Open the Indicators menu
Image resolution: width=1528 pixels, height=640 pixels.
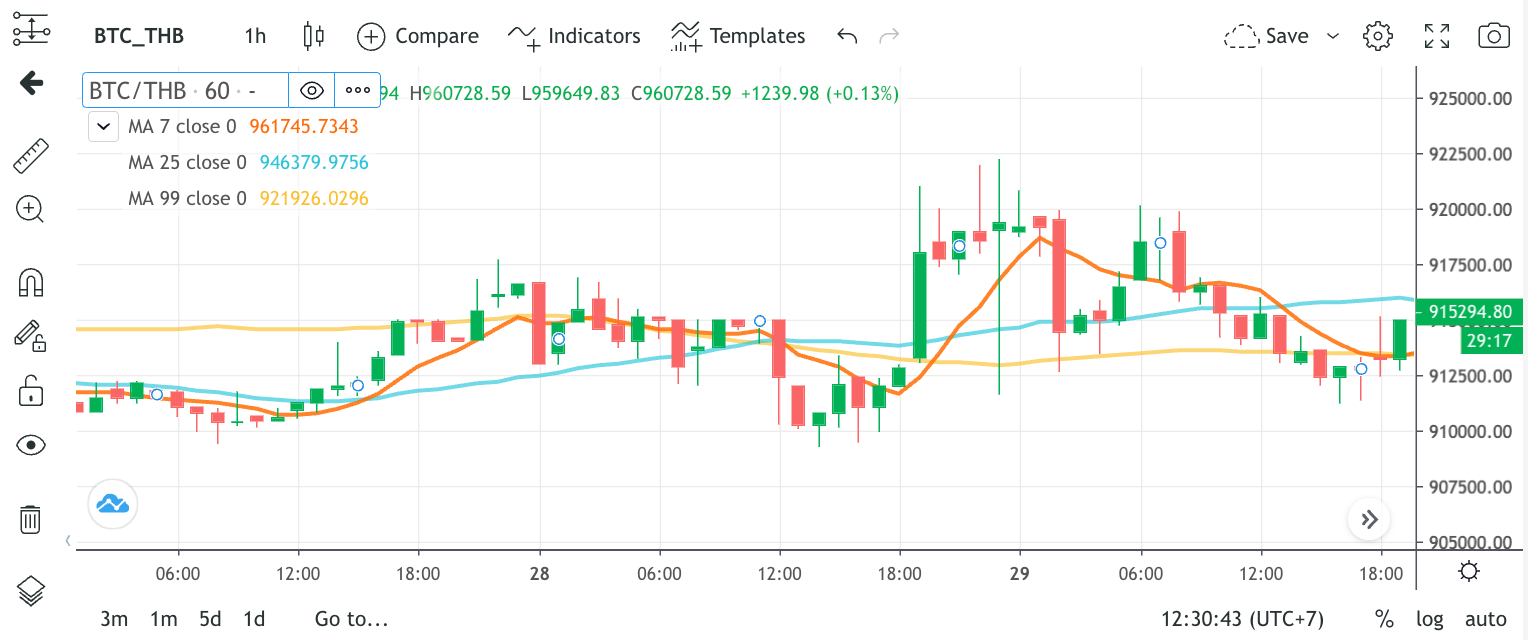(574, 36)
